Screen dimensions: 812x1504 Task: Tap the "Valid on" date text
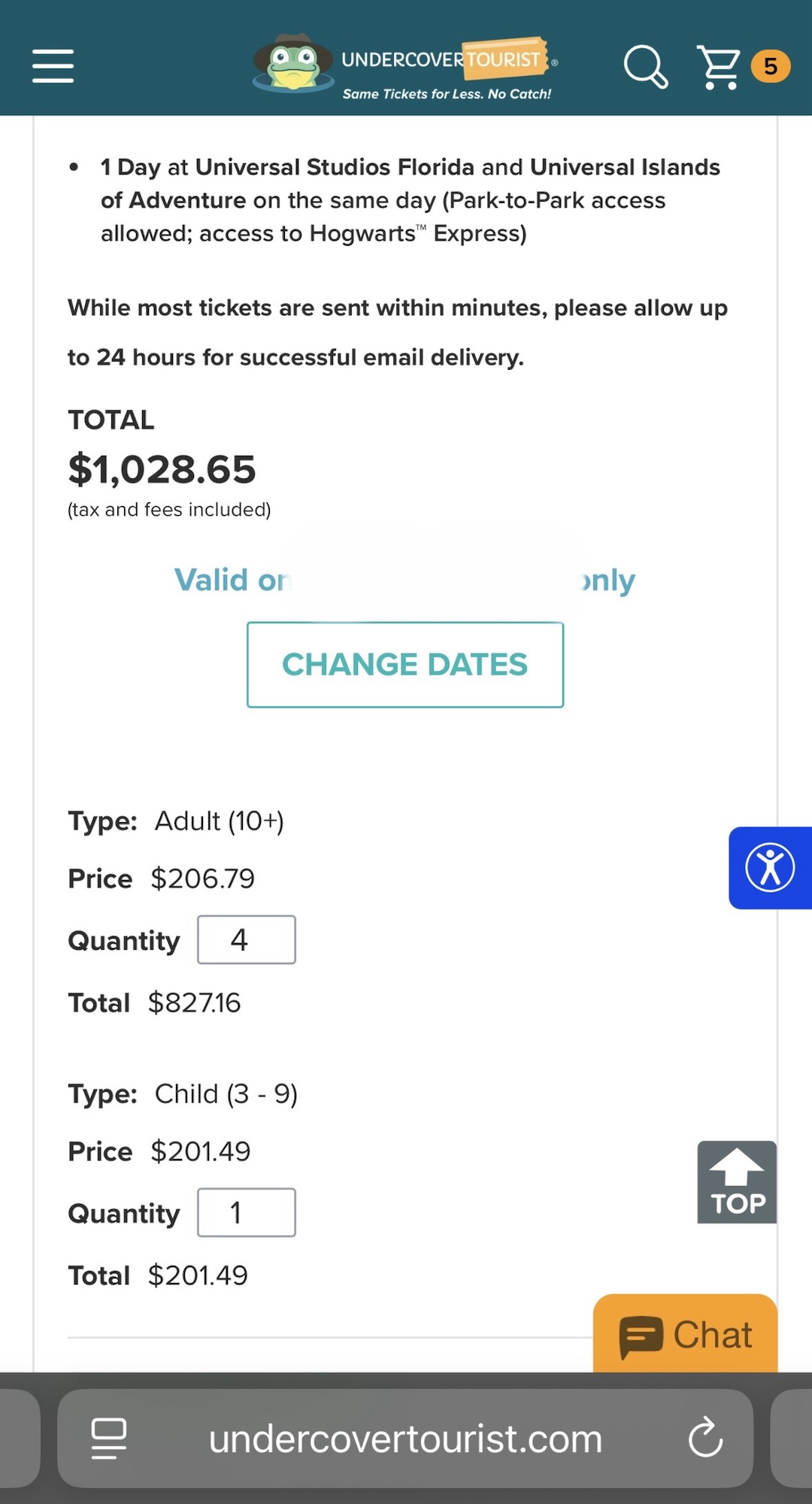(x=232, y=581)
